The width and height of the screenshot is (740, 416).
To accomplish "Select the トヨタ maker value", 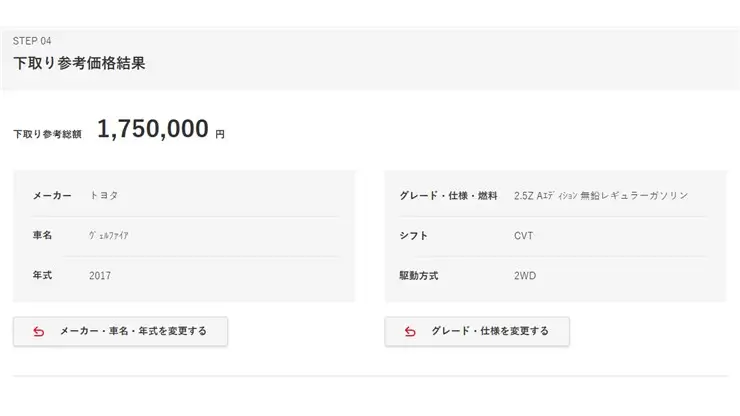I will 104,195.
